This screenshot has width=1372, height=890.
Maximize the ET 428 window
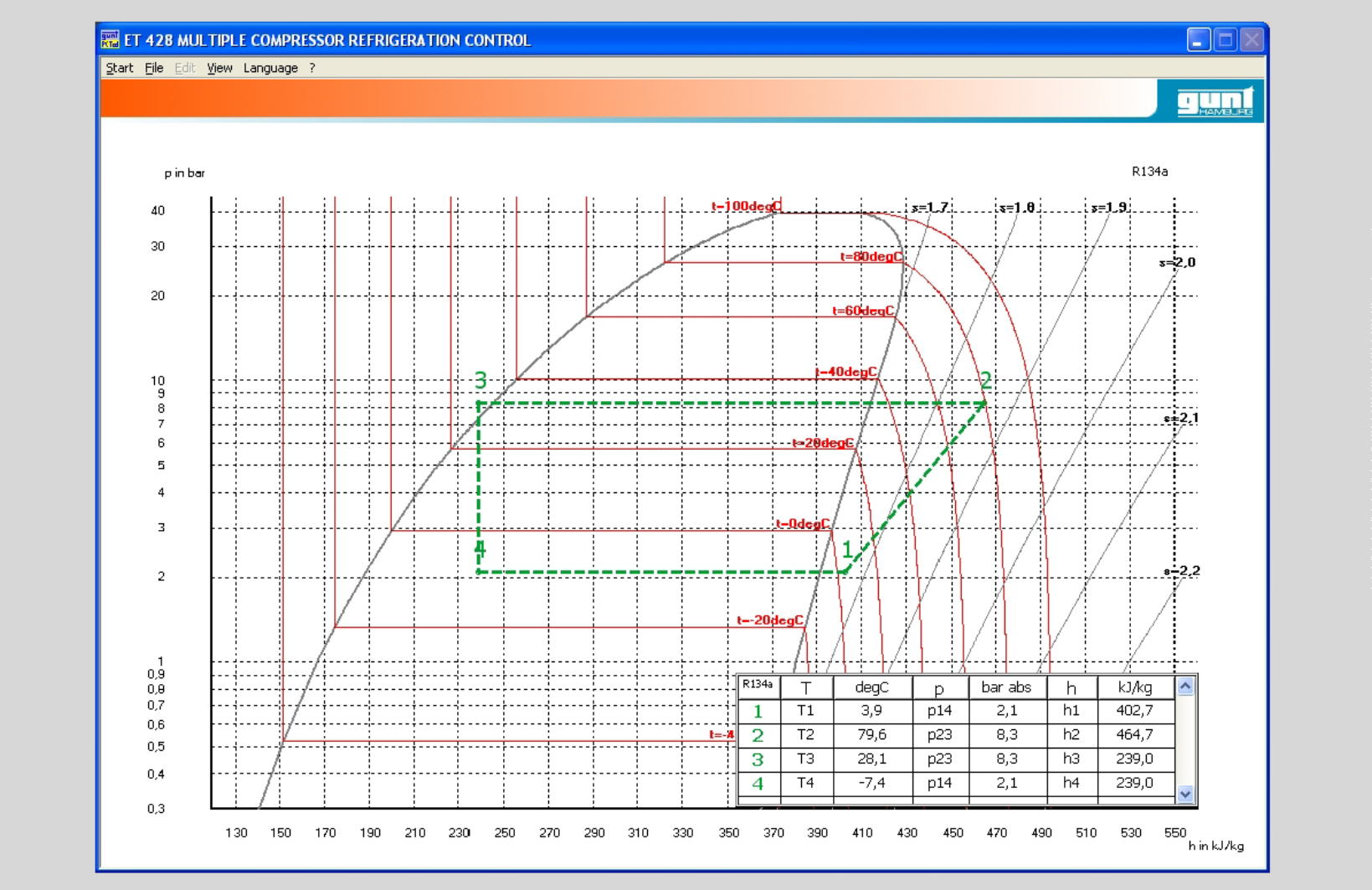pos(1226,39)
